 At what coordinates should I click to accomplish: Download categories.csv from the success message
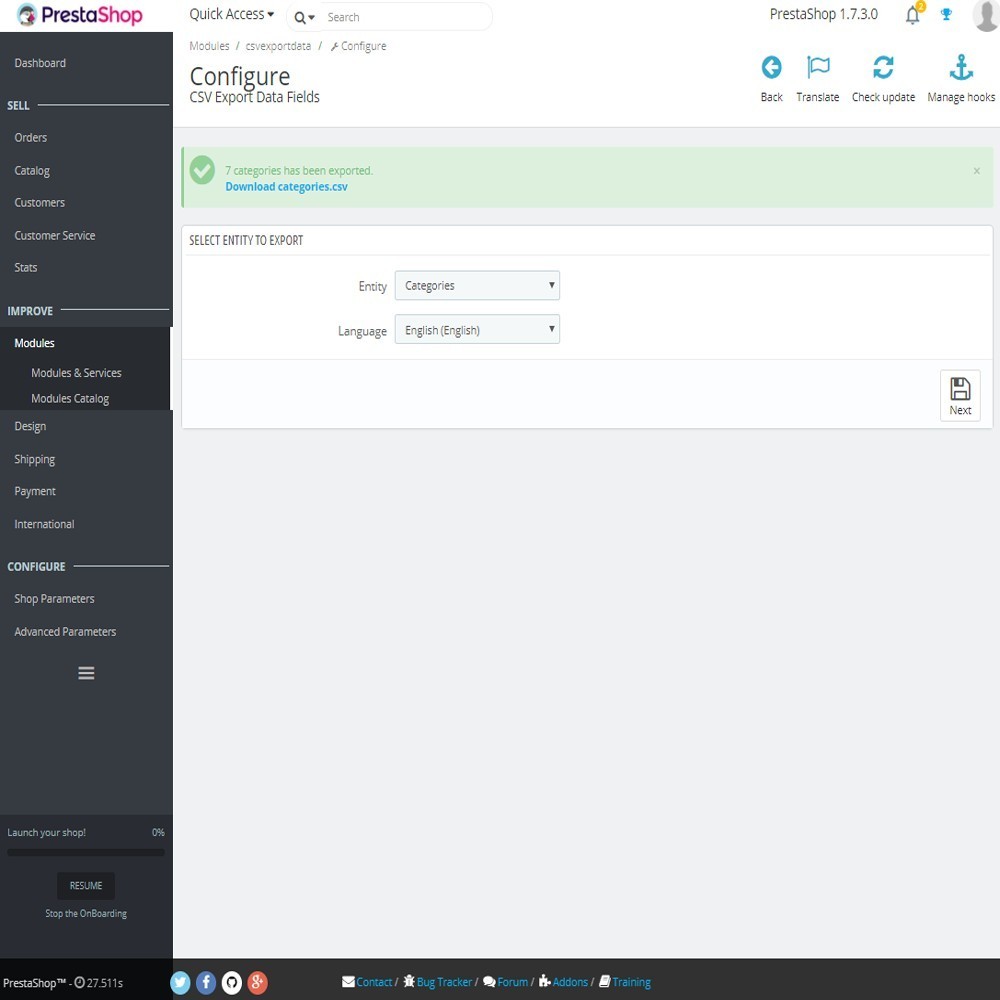[286, 186]
